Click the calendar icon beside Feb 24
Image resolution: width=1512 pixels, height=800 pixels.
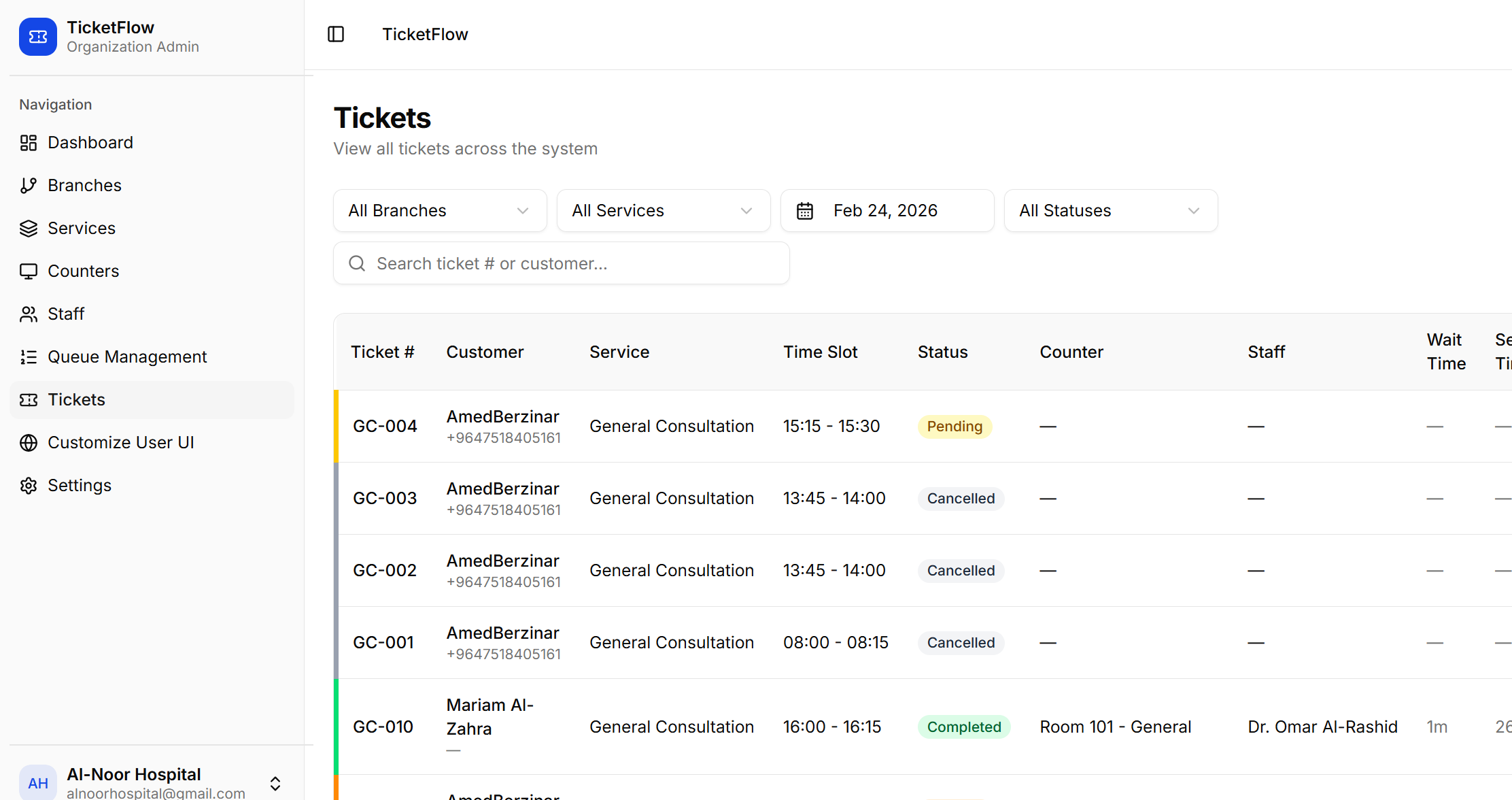click(805, 210)
